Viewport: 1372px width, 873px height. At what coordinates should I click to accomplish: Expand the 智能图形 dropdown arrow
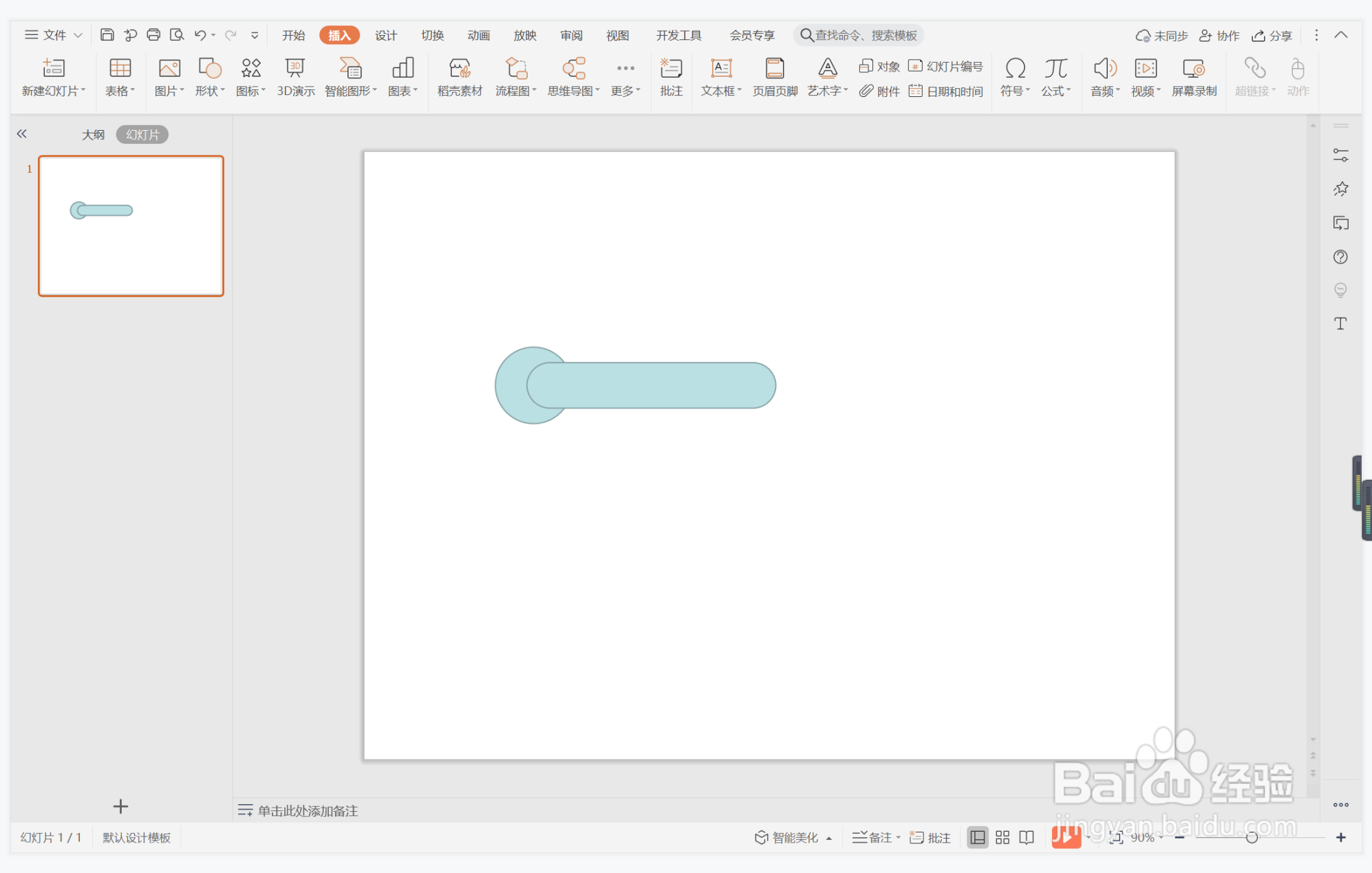pos(375,90)
